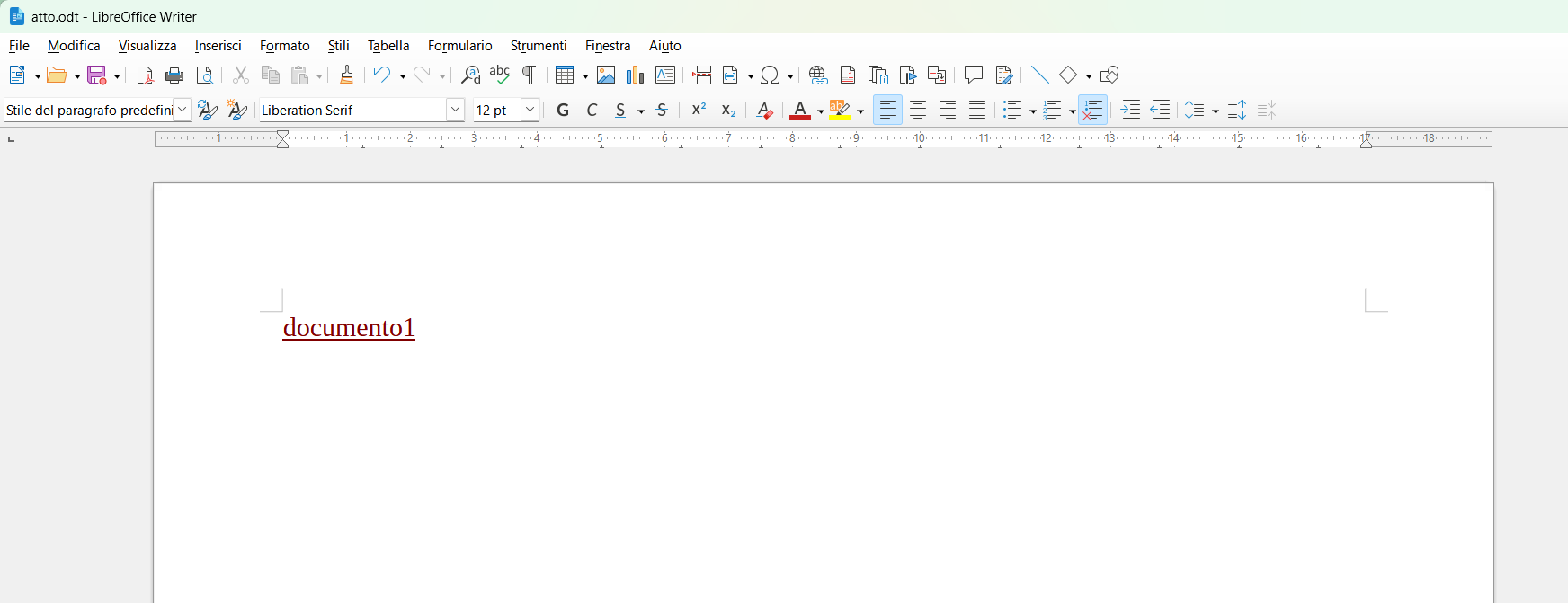This screenshot has height=603, width=1568.
Task: Open the Open file folder icon
Action: tap(57, 75)
